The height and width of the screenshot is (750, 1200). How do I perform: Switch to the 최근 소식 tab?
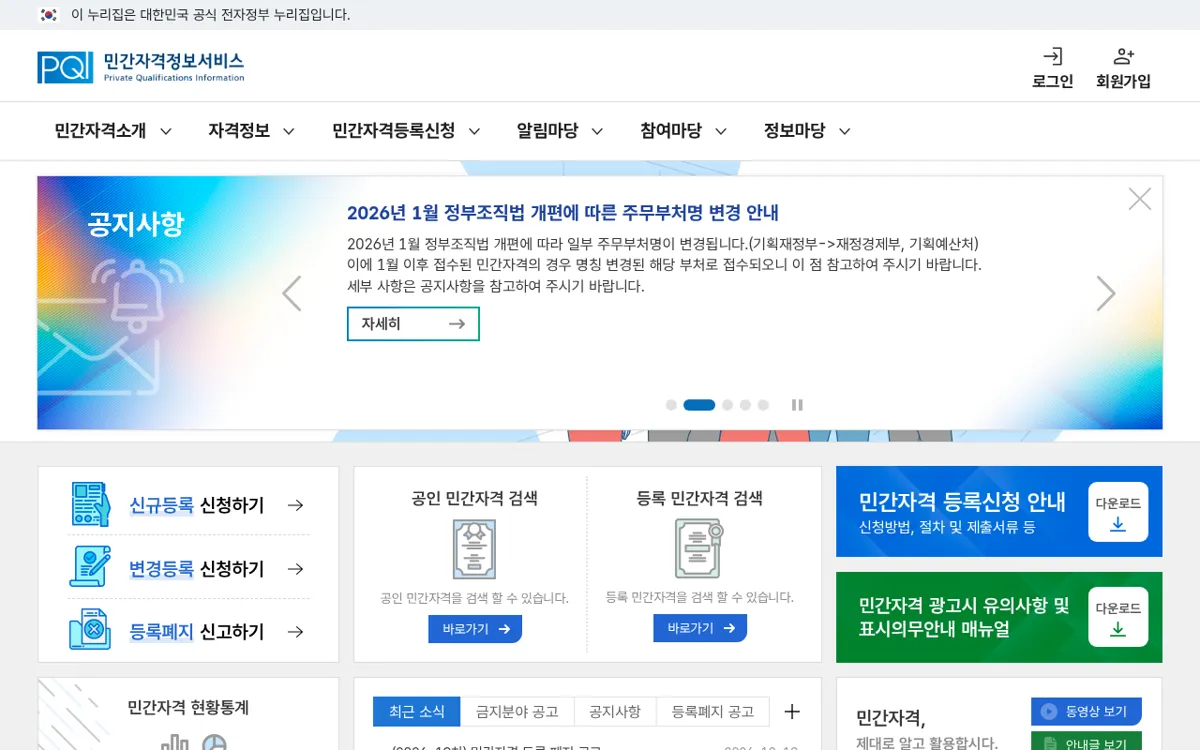[x=417, y=712]
